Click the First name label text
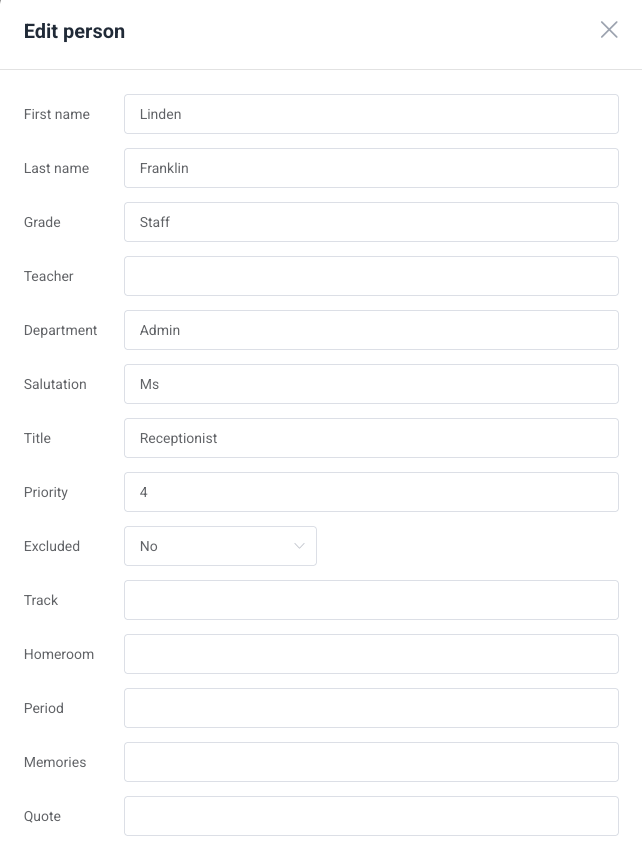The image size is (642, 865). (57, 114)
